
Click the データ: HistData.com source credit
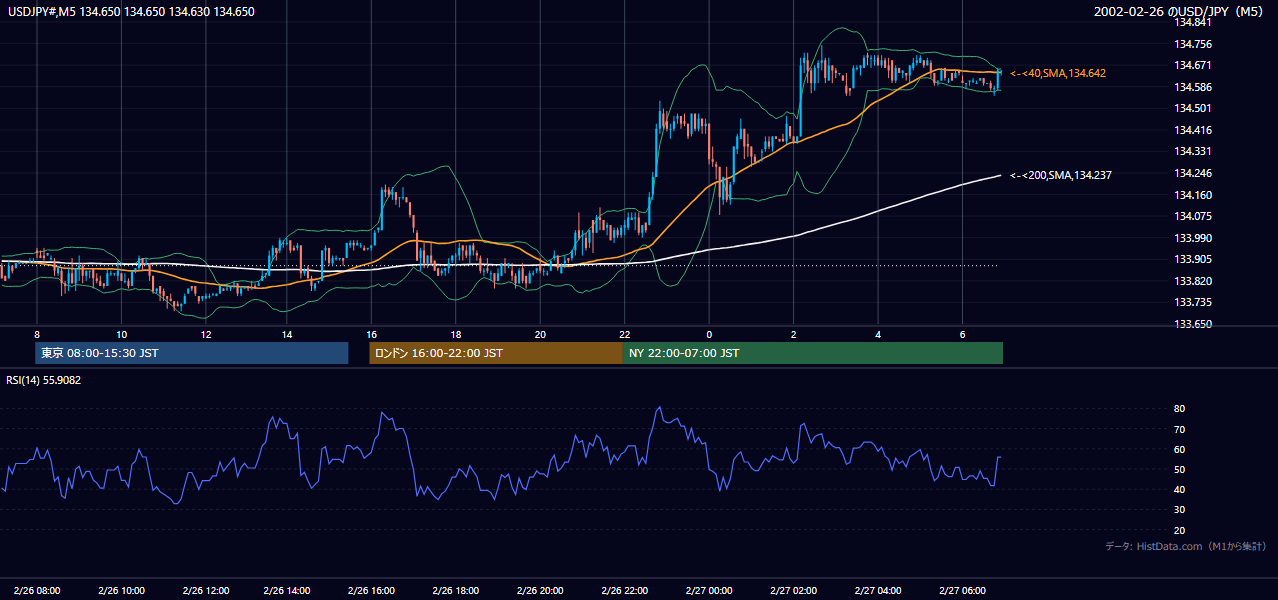pyautogui.click(x=1186, y=546)
